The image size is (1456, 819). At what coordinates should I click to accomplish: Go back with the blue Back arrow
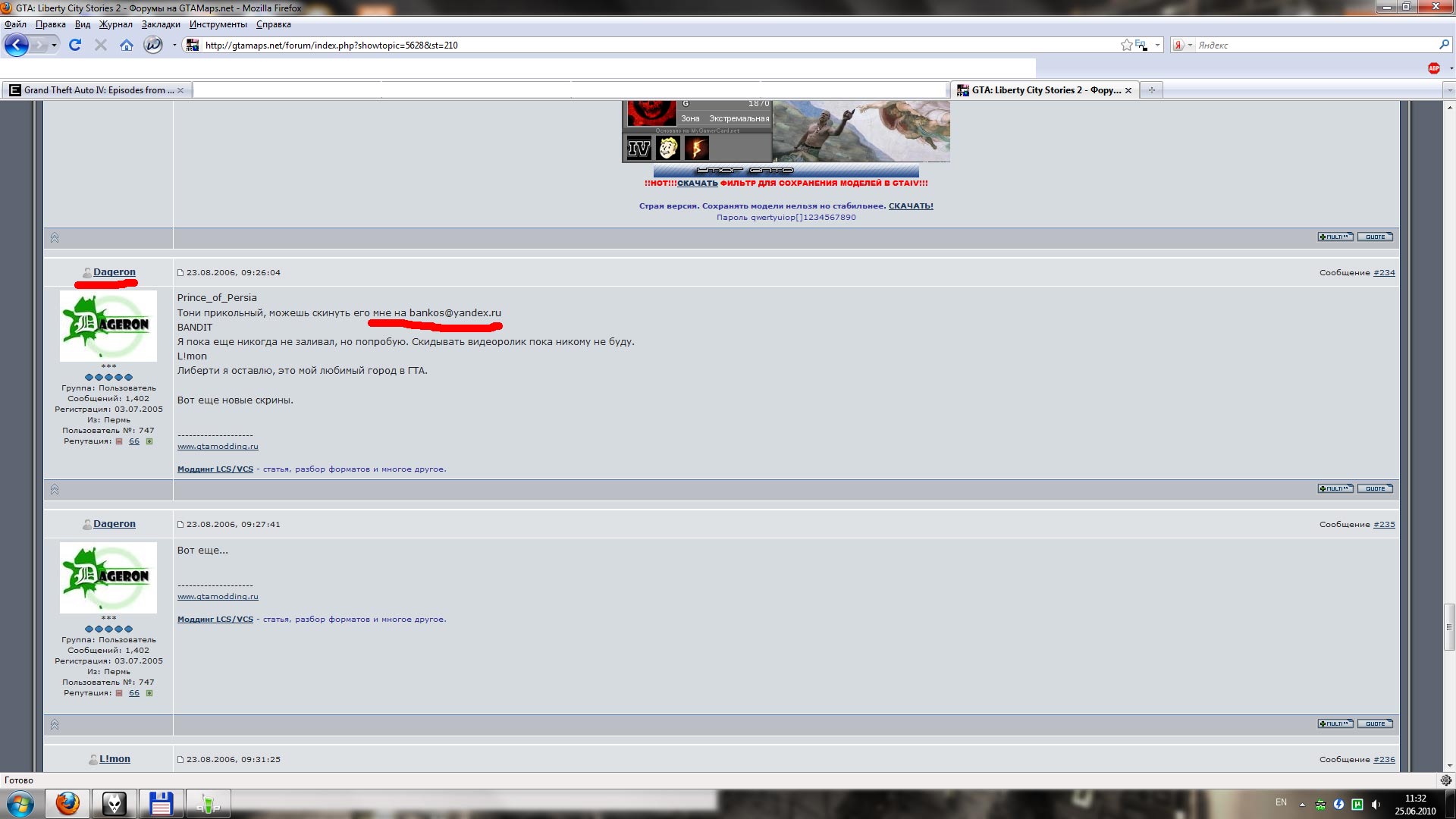pyautogui.click(x=16, y=45)
